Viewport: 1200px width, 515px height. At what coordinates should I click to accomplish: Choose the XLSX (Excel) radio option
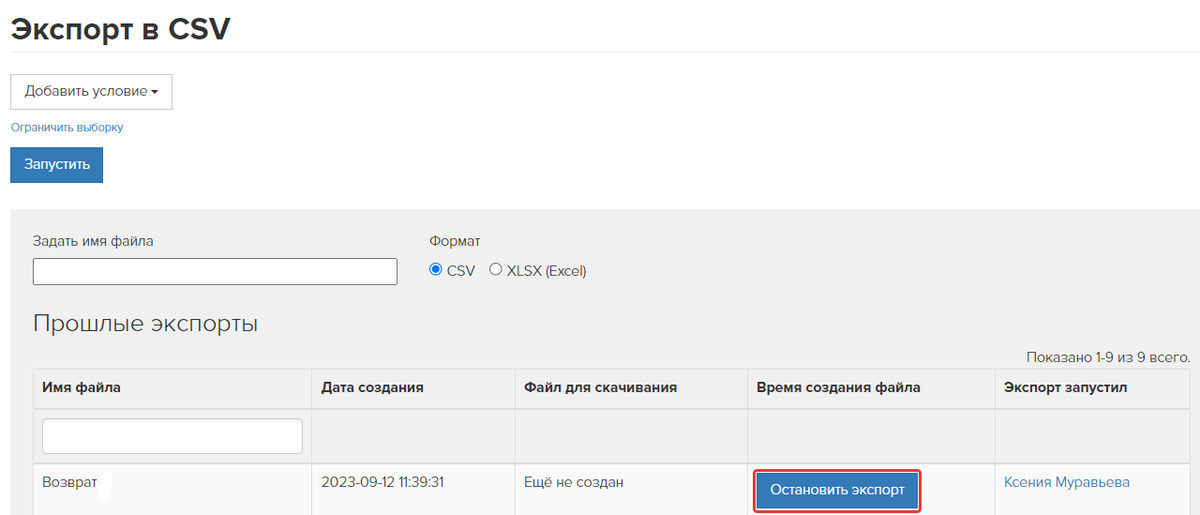[495, 270]
